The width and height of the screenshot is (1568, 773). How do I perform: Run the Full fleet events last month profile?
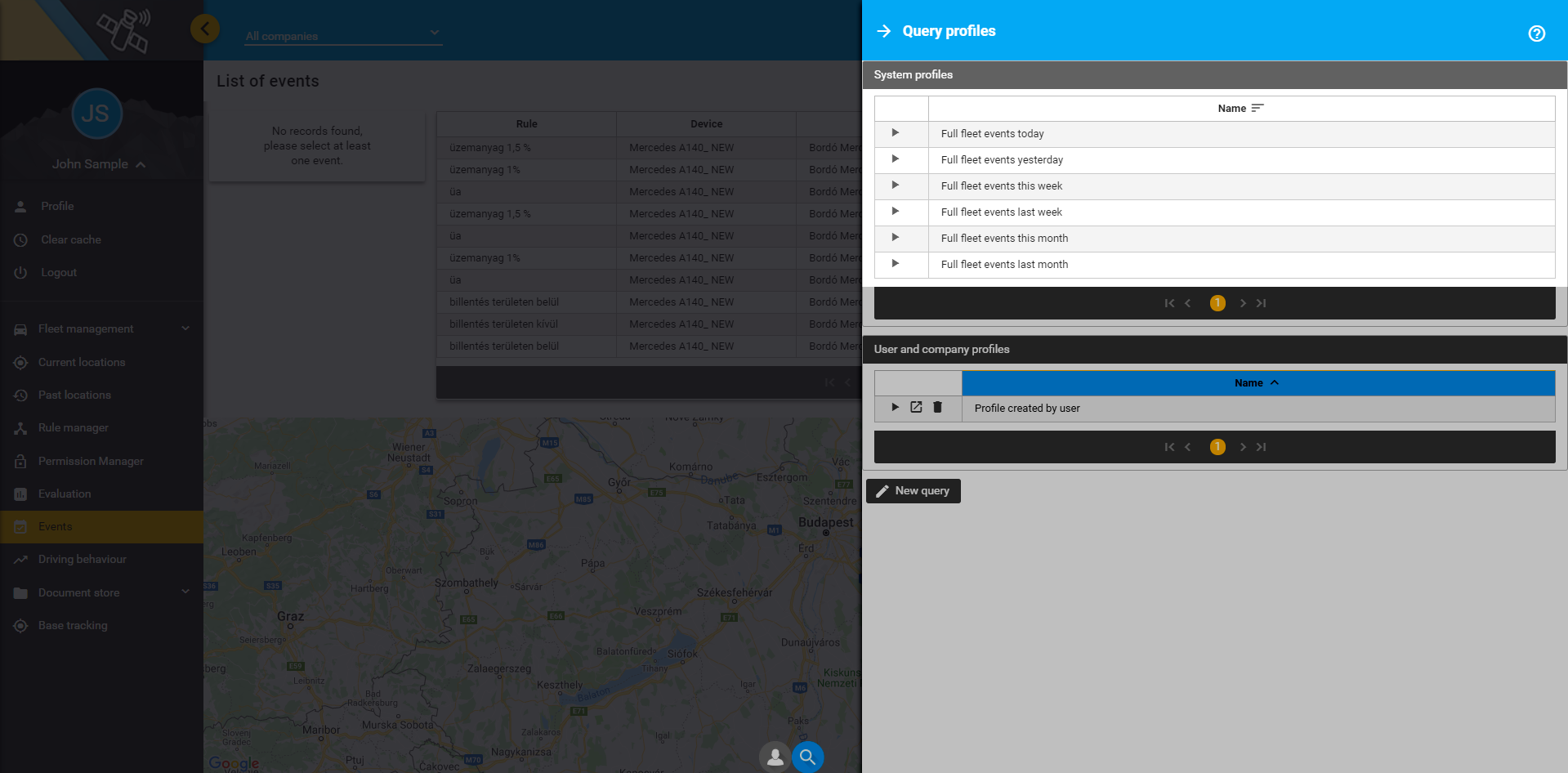click(896, 264)
